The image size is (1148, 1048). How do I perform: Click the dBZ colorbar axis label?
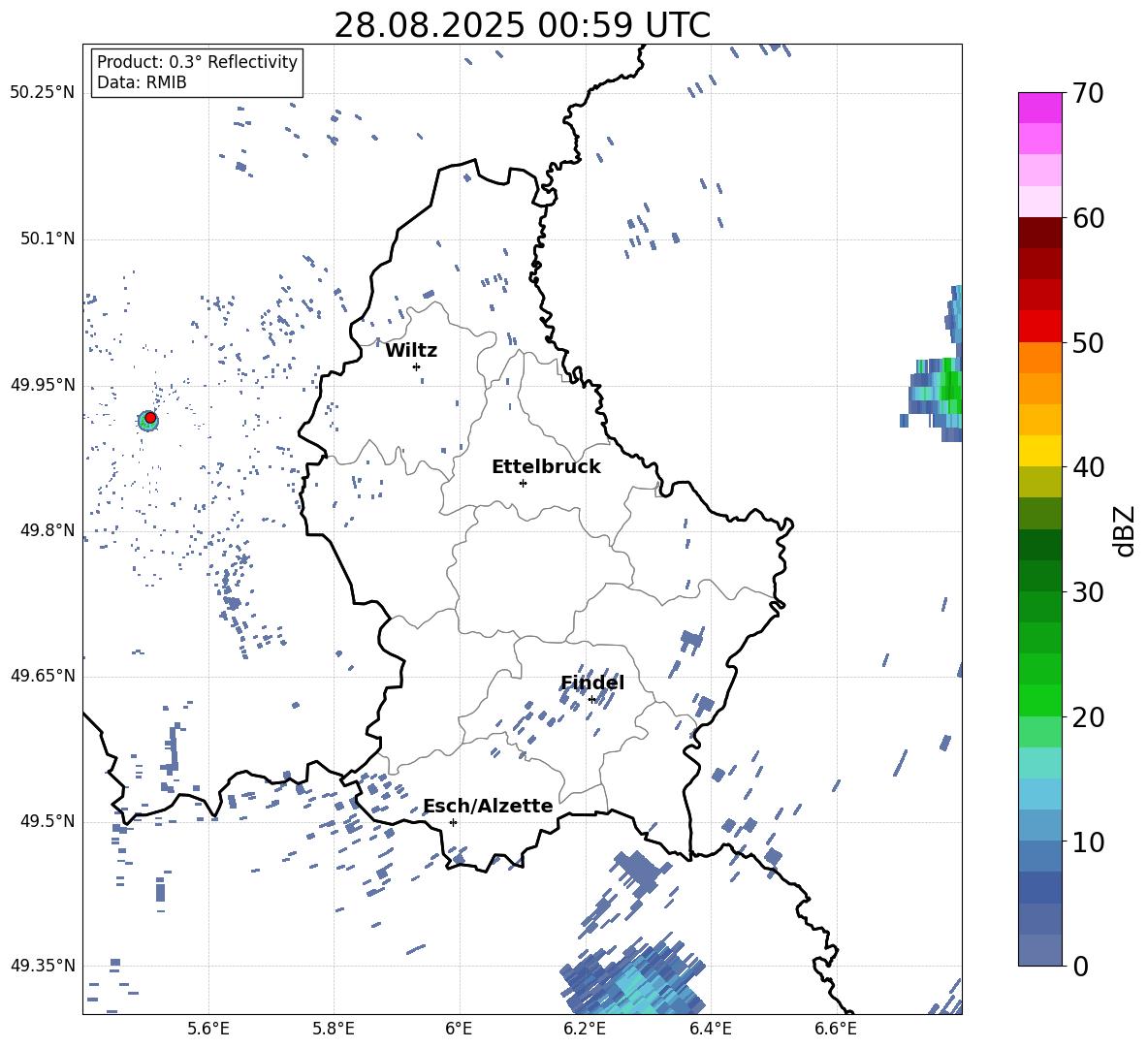[x=1124, y=531]
